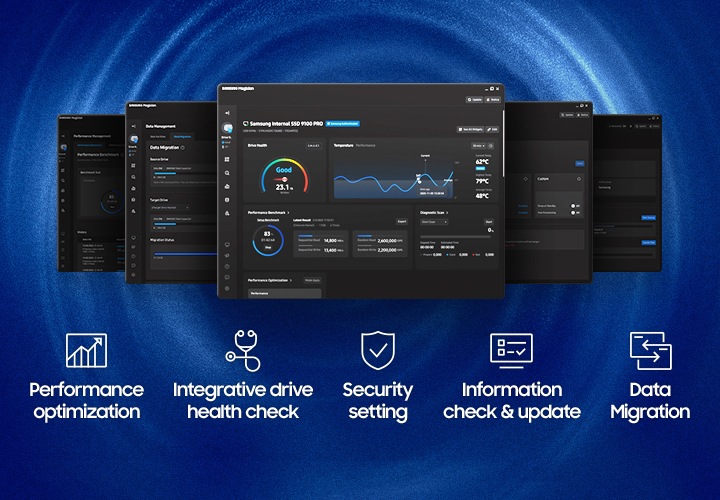
Task: Open the help circle icon in front sidebar
Action: pos(227,267)
